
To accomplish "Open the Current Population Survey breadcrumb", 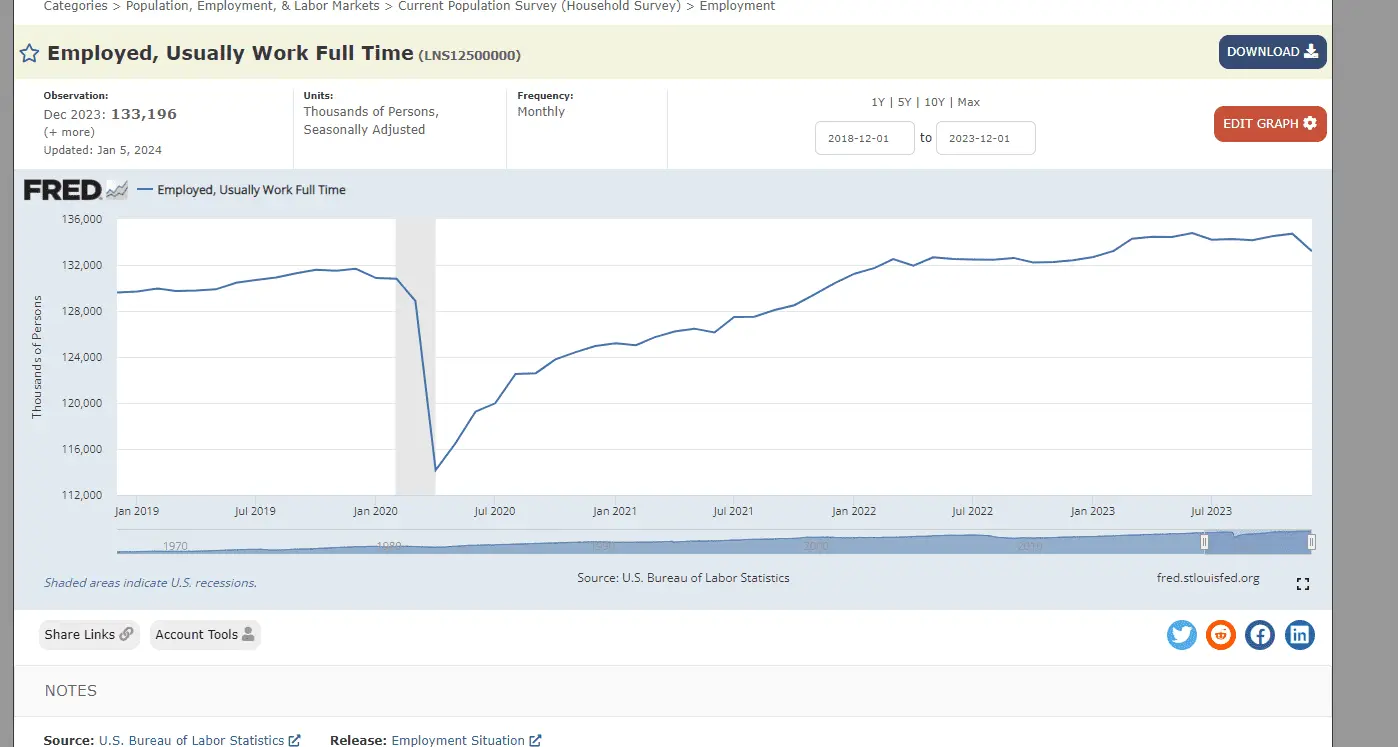I will pyautogui.click(x=539, y=6).
